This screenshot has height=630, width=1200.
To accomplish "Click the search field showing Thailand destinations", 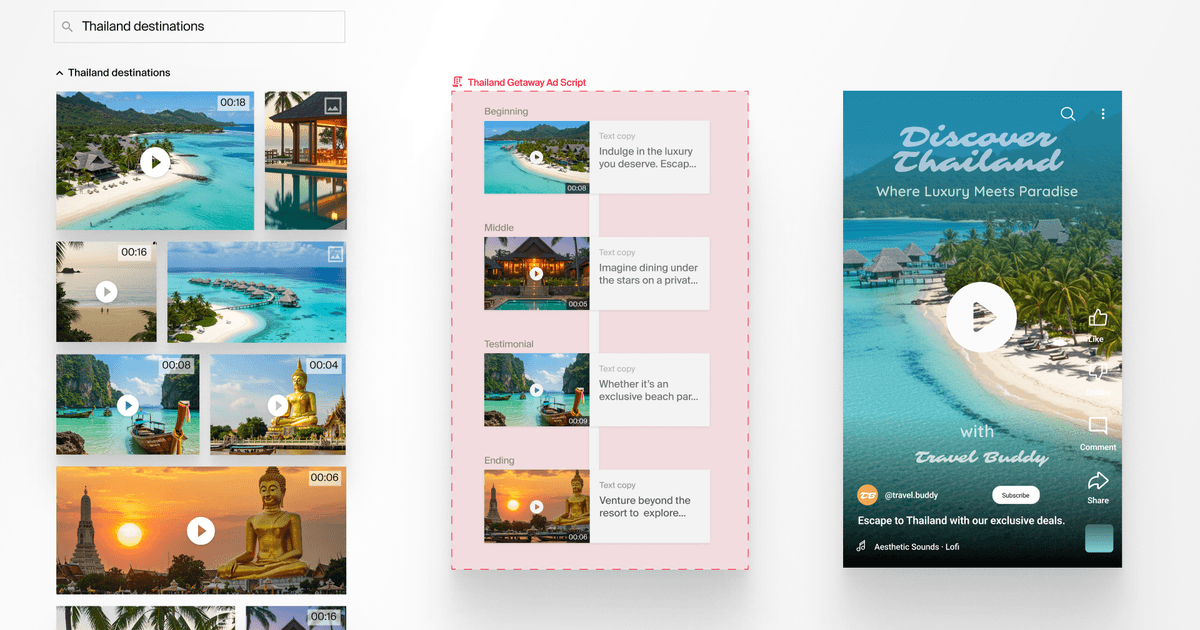I will pyautogui.click(x=199, y=26).
